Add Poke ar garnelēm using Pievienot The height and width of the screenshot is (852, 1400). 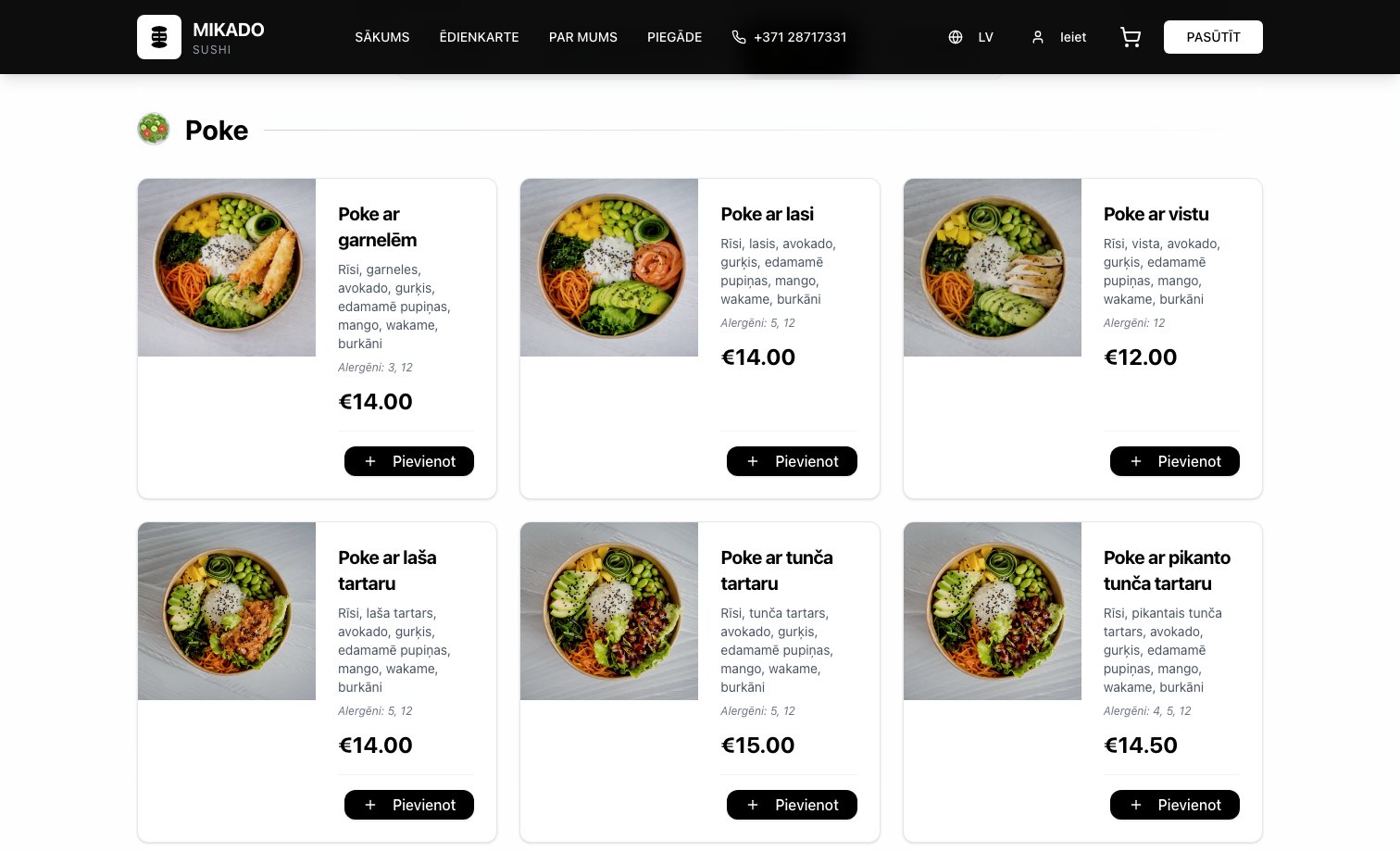[409, 461]
